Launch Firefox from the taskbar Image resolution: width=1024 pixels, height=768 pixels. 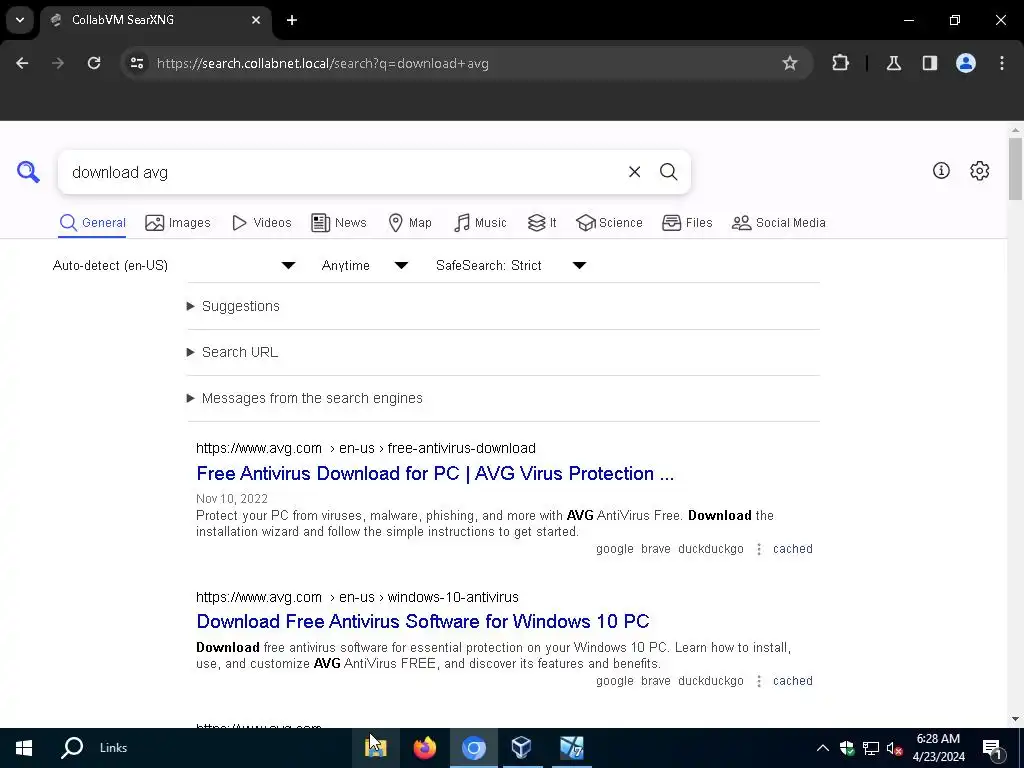pos(424,748)
